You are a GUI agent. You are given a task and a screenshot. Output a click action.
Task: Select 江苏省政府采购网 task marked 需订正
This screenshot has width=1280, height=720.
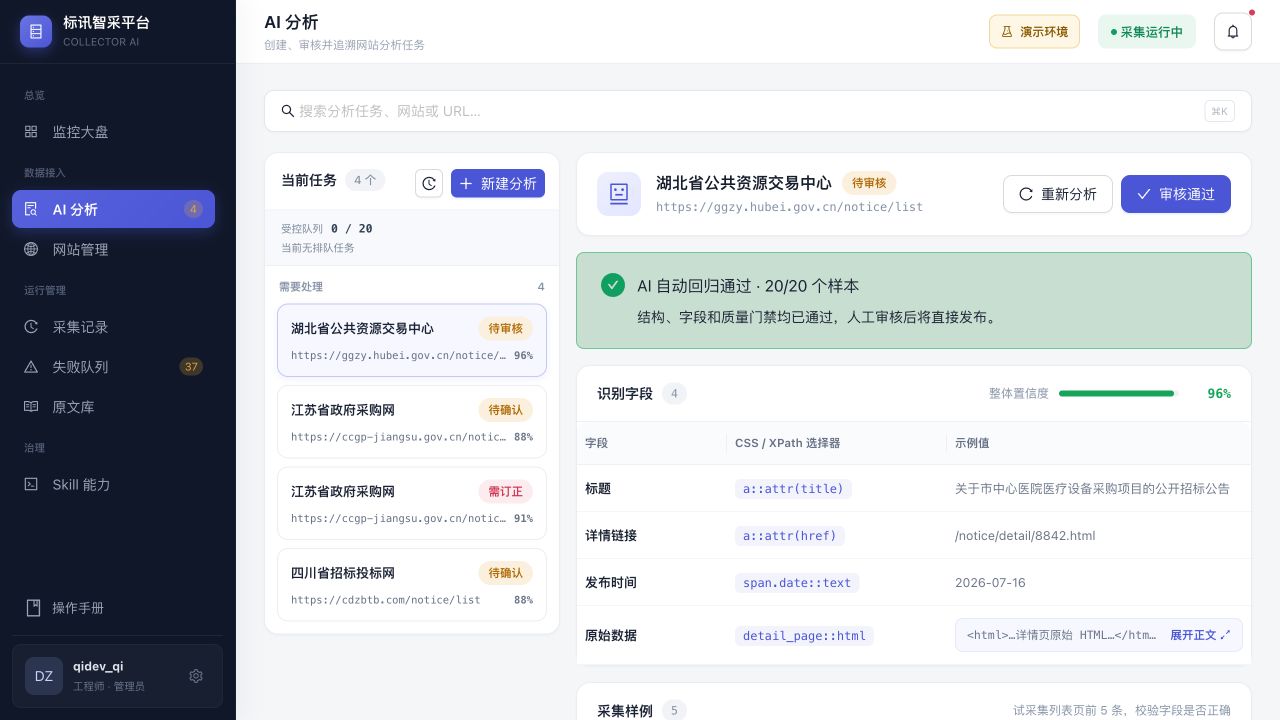click(412, 503)
